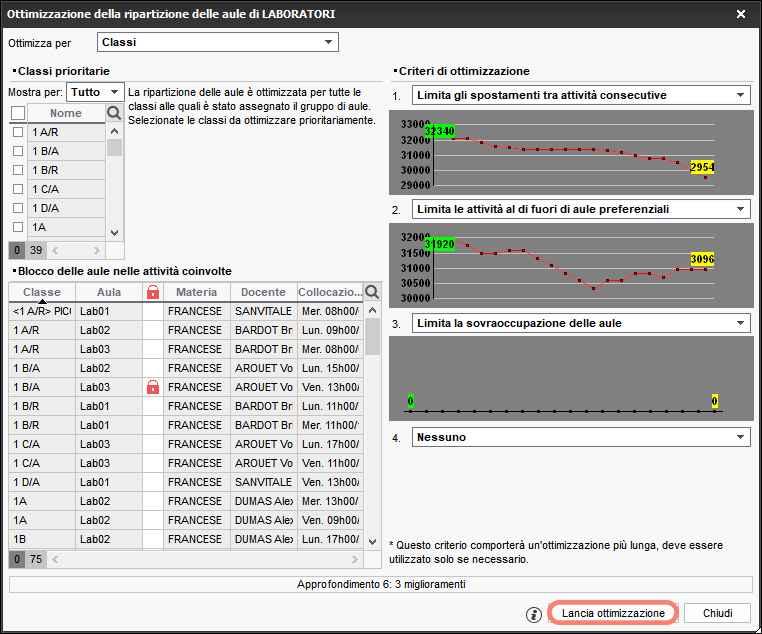
Task: Click the up arrow of class list scrollbar
Action: [x=114, y=131]
